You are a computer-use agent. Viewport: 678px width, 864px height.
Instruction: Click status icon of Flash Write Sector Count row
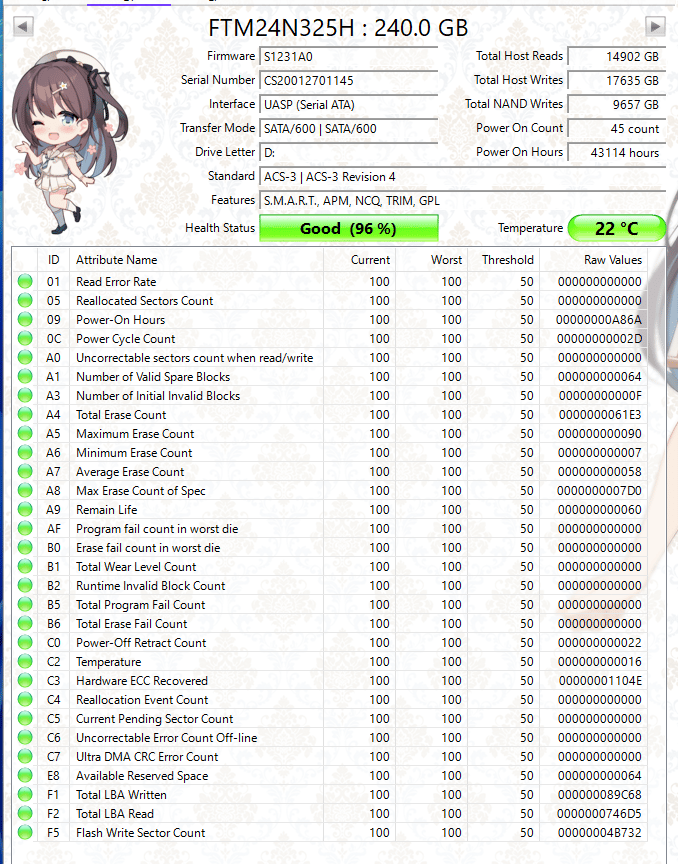(x=25, y=833)
